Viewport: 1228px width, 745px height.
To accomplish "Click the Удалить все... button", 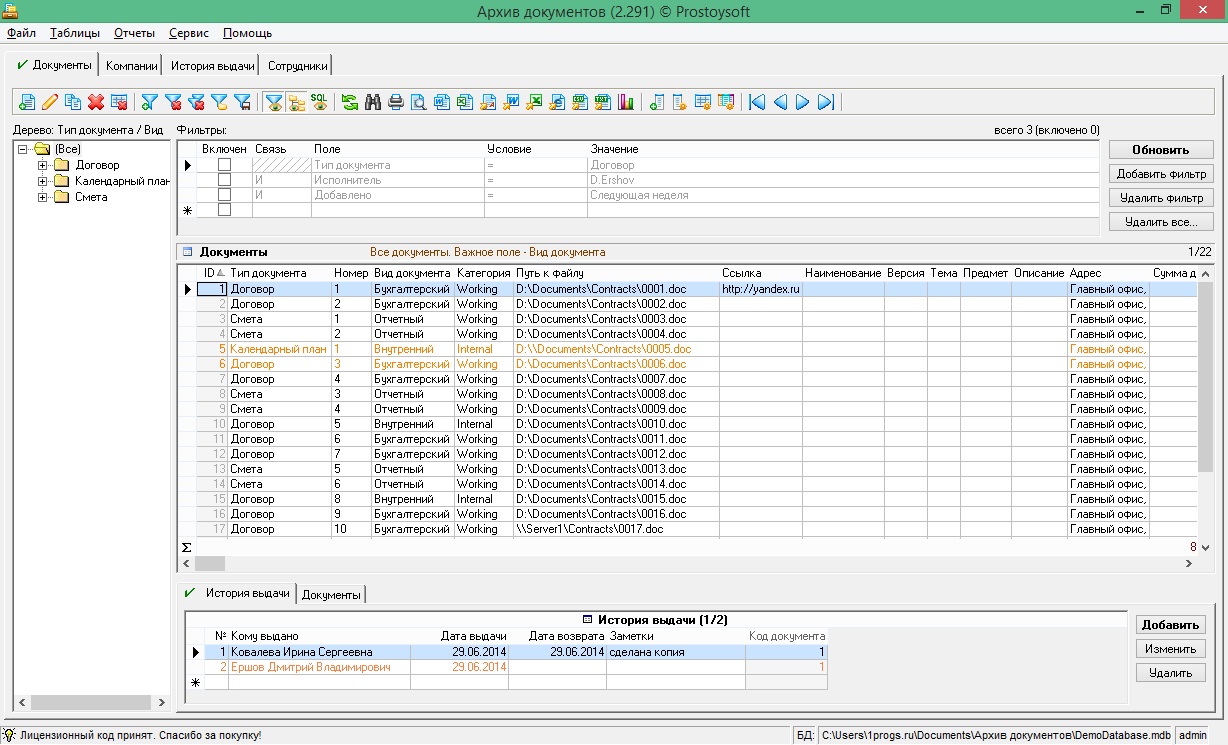I will (x=1160, y=222).
